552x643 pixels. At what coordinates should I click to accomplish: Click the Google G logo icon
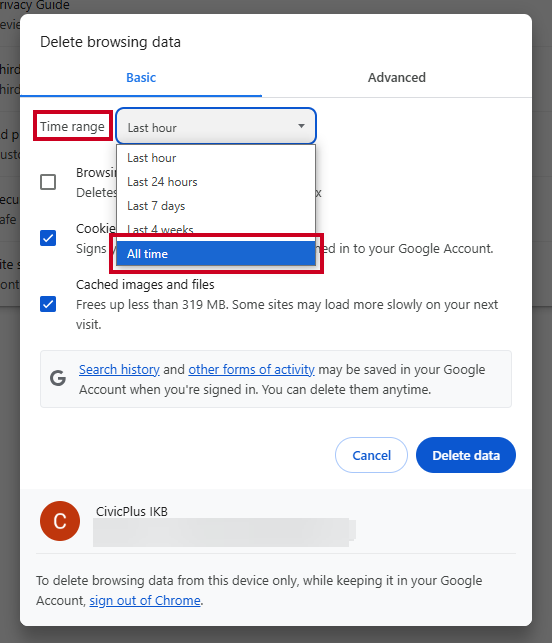click(x=58, y=378)
